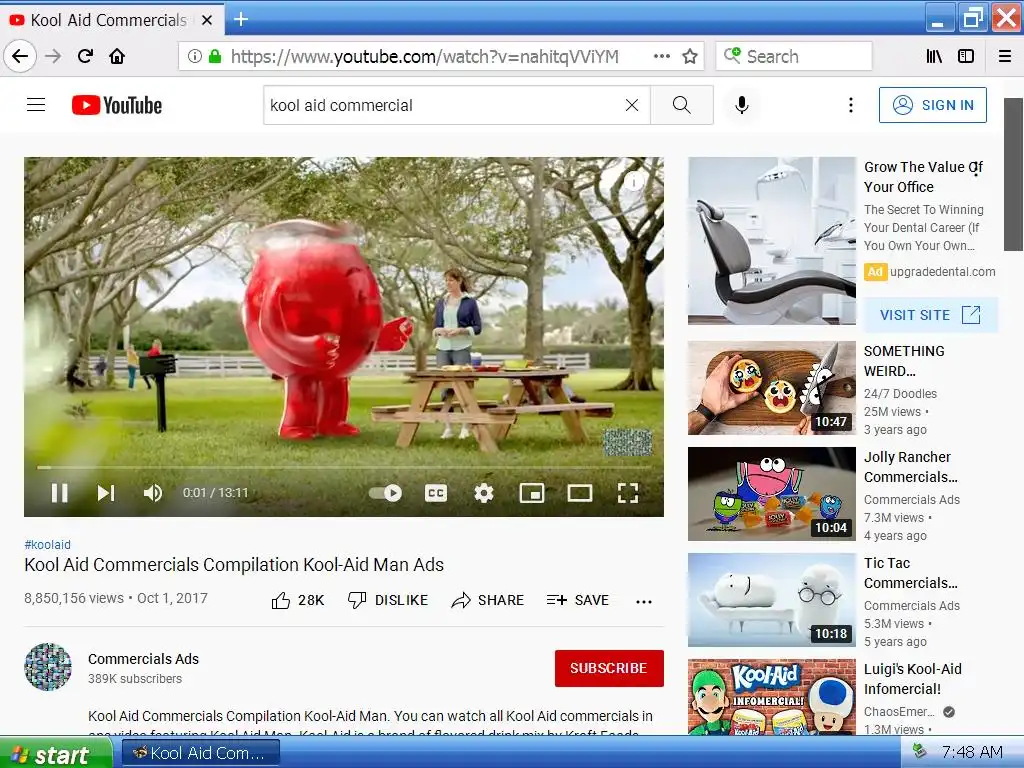Subscribe to Commercials Ads
The width and height of the screenshot is (1024, 768).
click(x=609, y=668)
